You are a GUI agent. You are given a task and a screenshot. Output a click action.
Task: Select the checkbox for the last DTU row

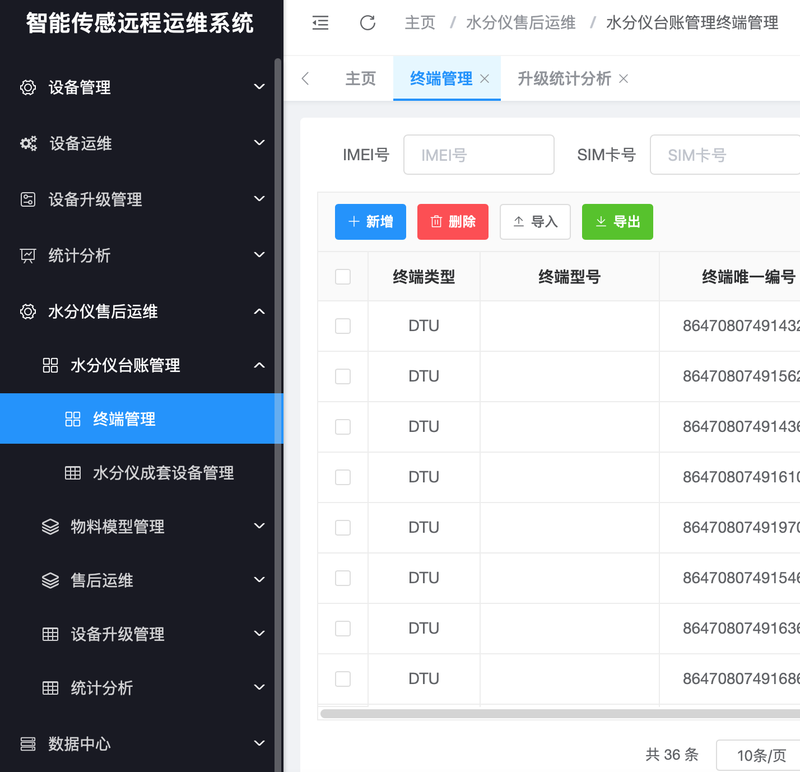(x=343, y=679)
